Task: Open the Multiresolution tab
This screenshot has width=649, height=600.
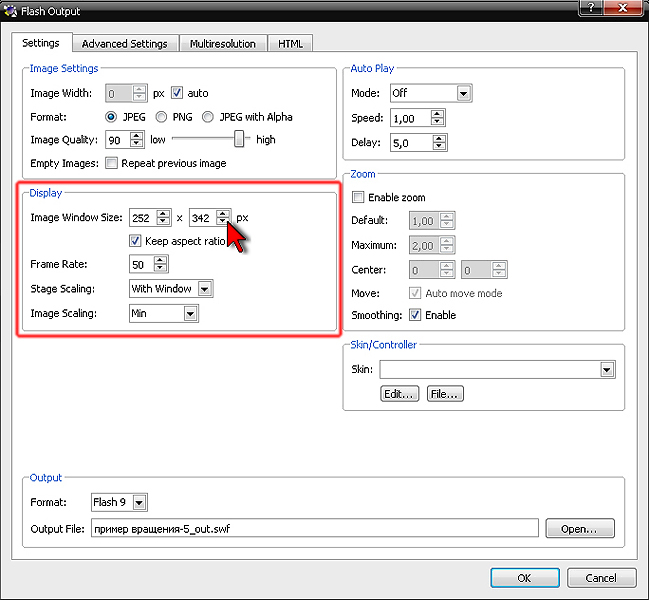Action: pos(223,43)
